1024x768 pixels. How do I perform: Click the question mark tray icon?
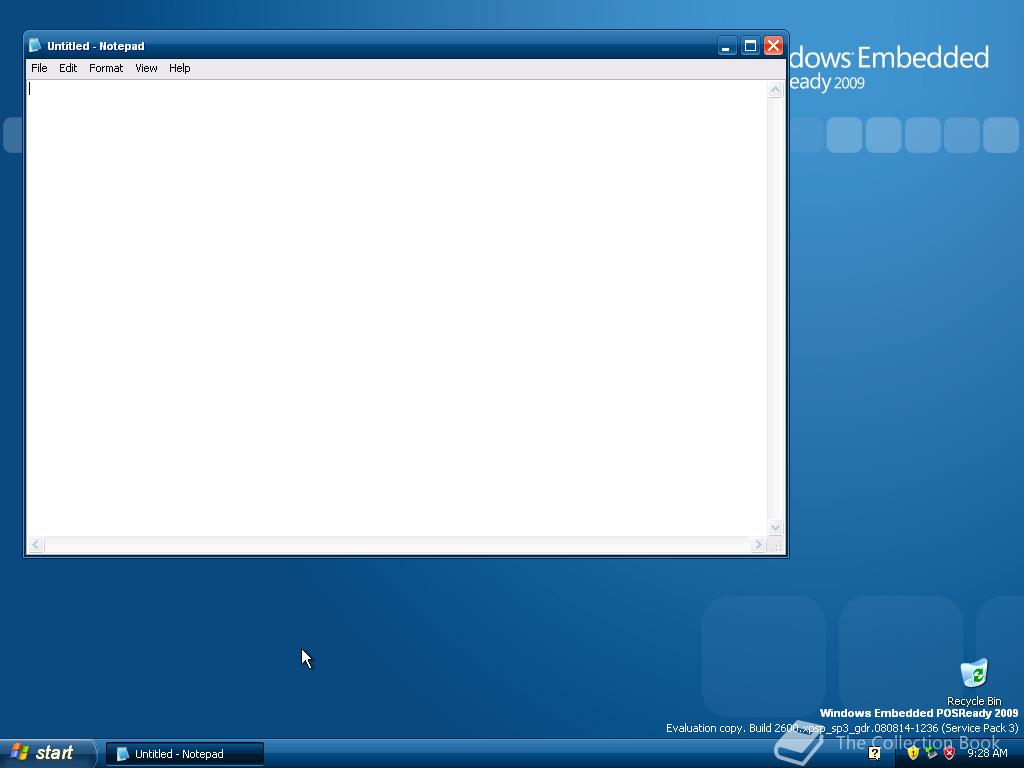874,754
